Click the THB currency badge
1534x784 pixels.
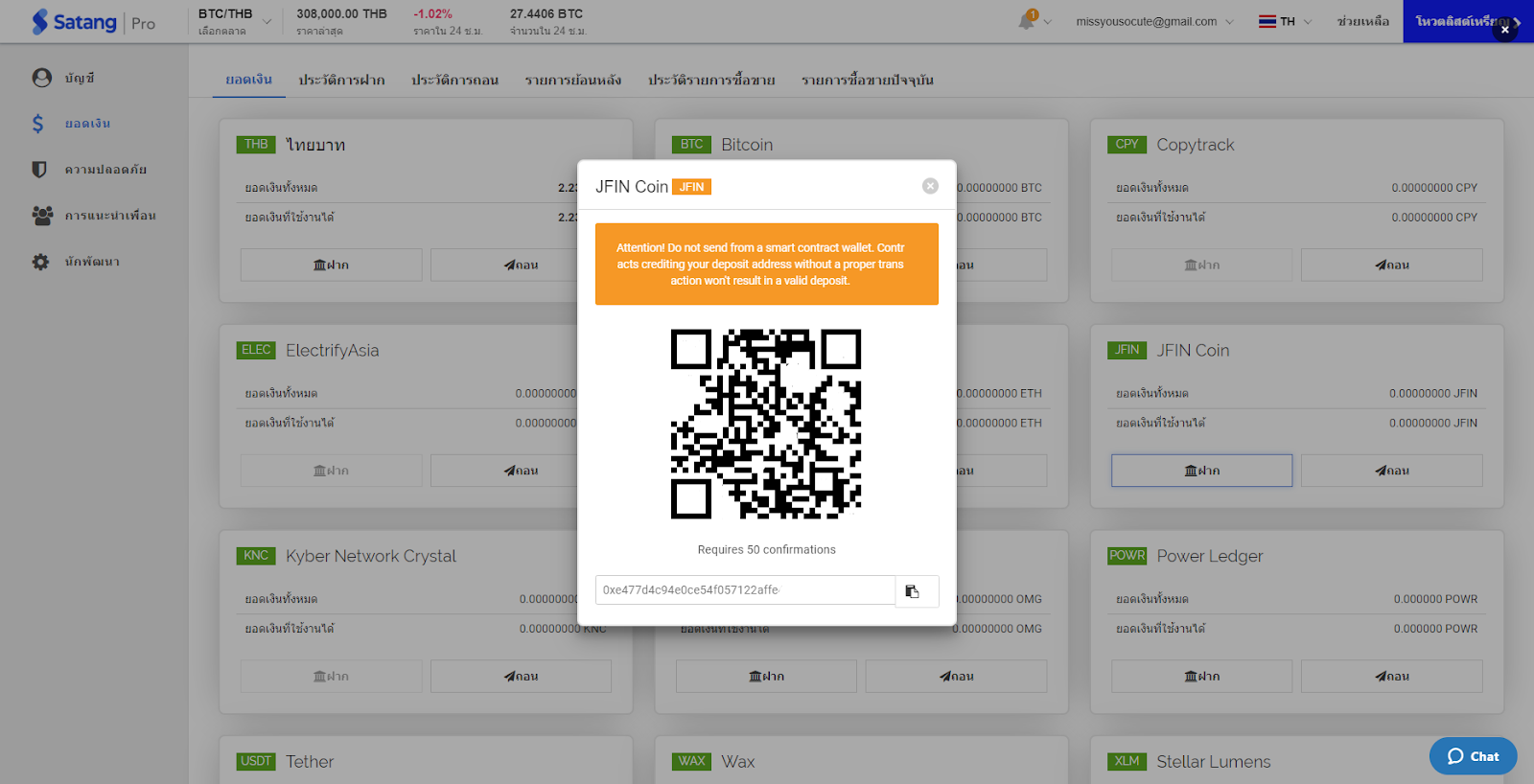256,145
